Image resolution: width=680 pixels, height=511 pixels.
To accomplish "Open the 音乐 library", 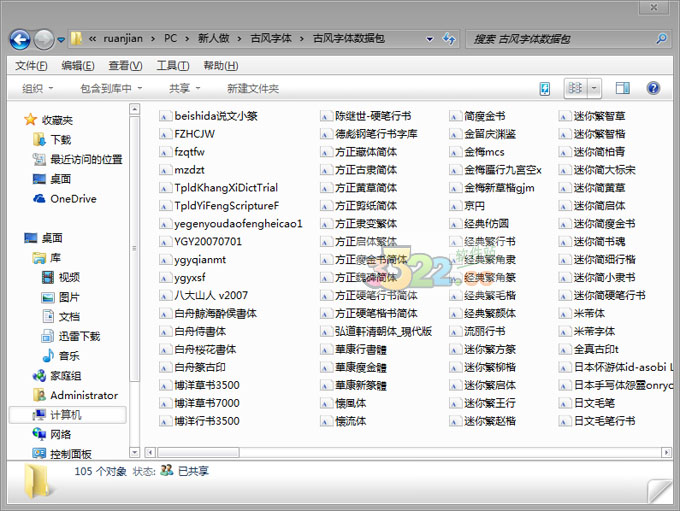I will (60, 356).
